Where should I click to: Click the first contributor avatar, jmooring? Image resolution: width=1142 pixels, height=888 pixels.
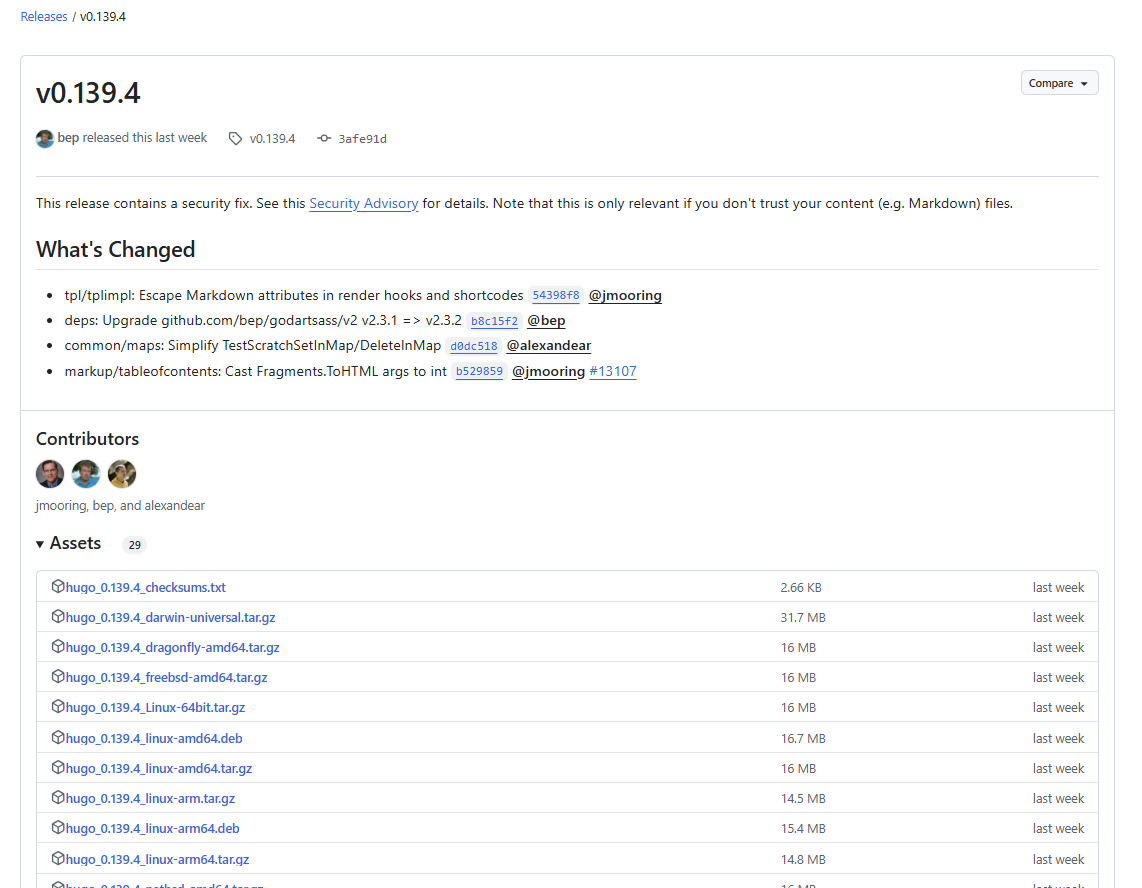tap(50, 474)
